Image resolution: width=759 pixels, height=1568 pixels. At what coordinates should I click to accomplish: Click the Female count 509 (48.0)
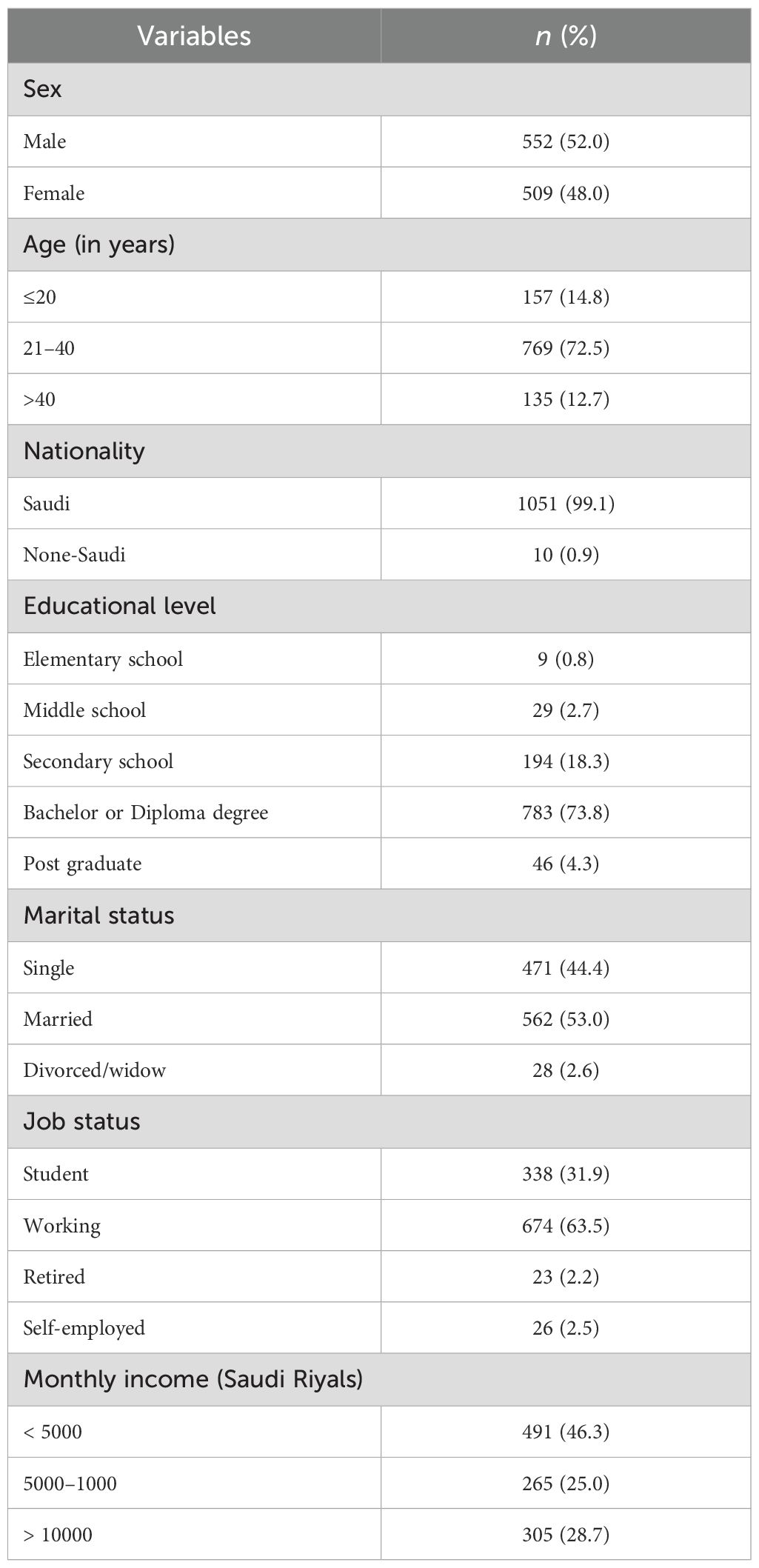point(566,193)
